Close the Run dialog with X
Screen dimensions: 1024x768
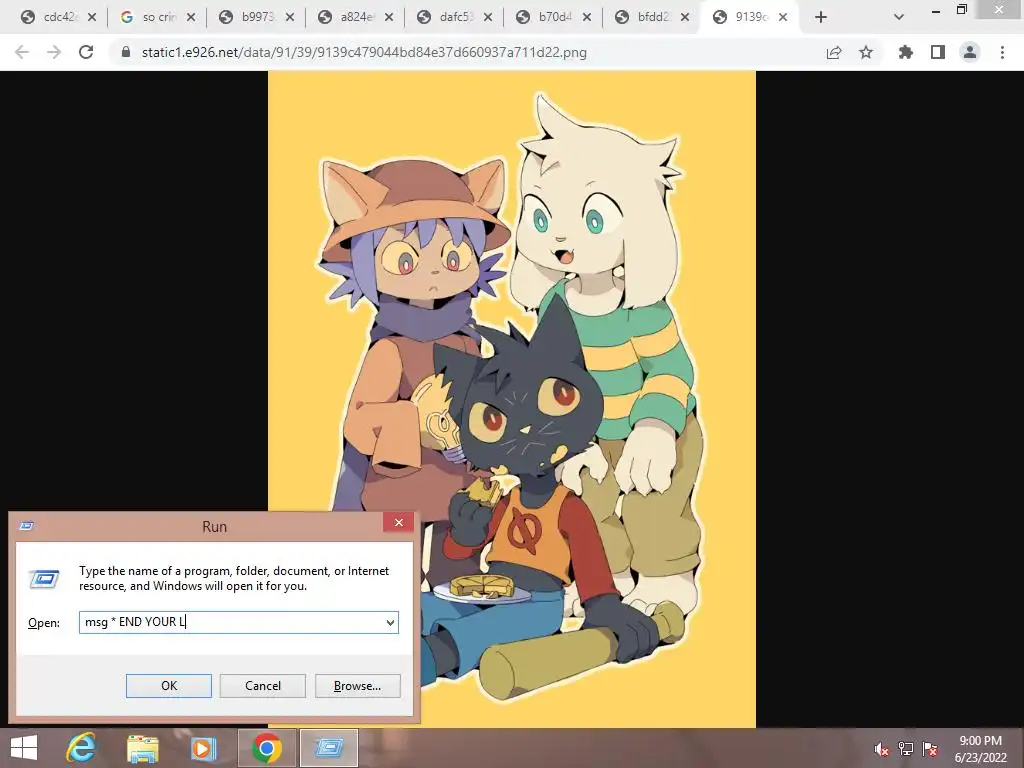tap(398, 522)
